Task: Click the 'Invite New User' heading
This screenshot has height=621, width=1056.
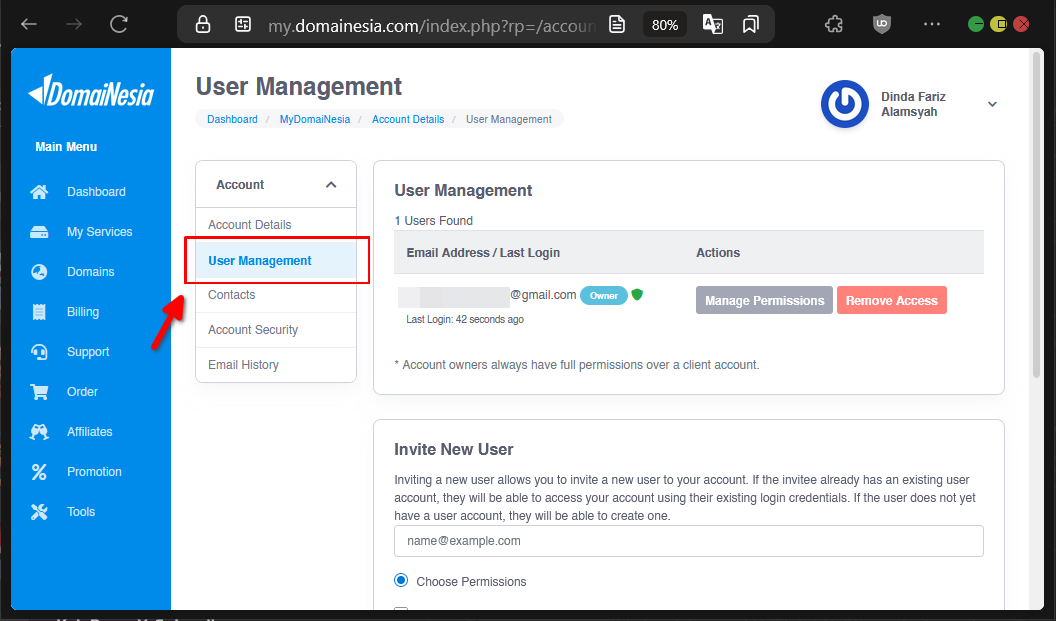Action: 454,449
